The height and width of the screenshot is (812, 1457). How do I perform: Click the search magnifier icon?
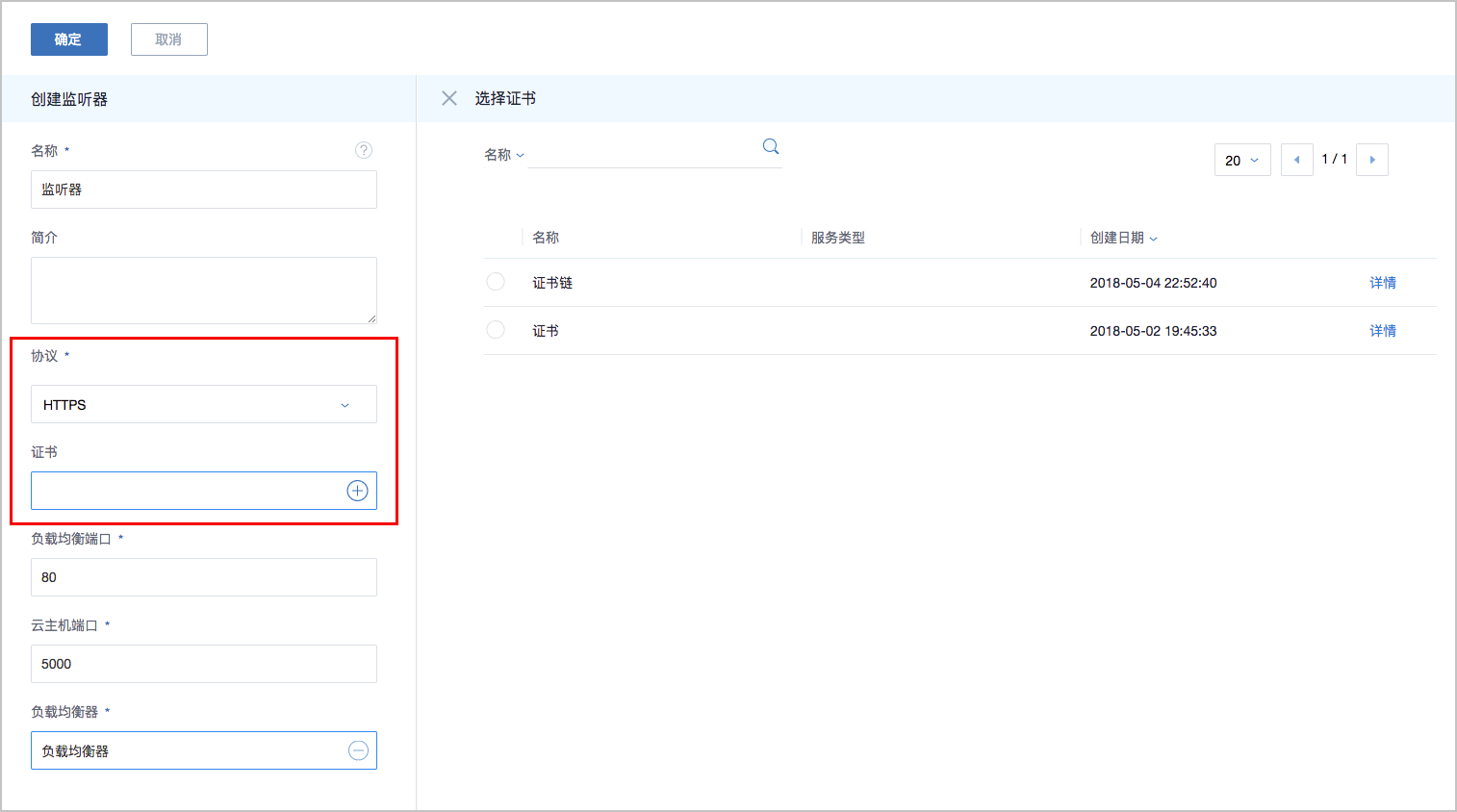point(771,147)
